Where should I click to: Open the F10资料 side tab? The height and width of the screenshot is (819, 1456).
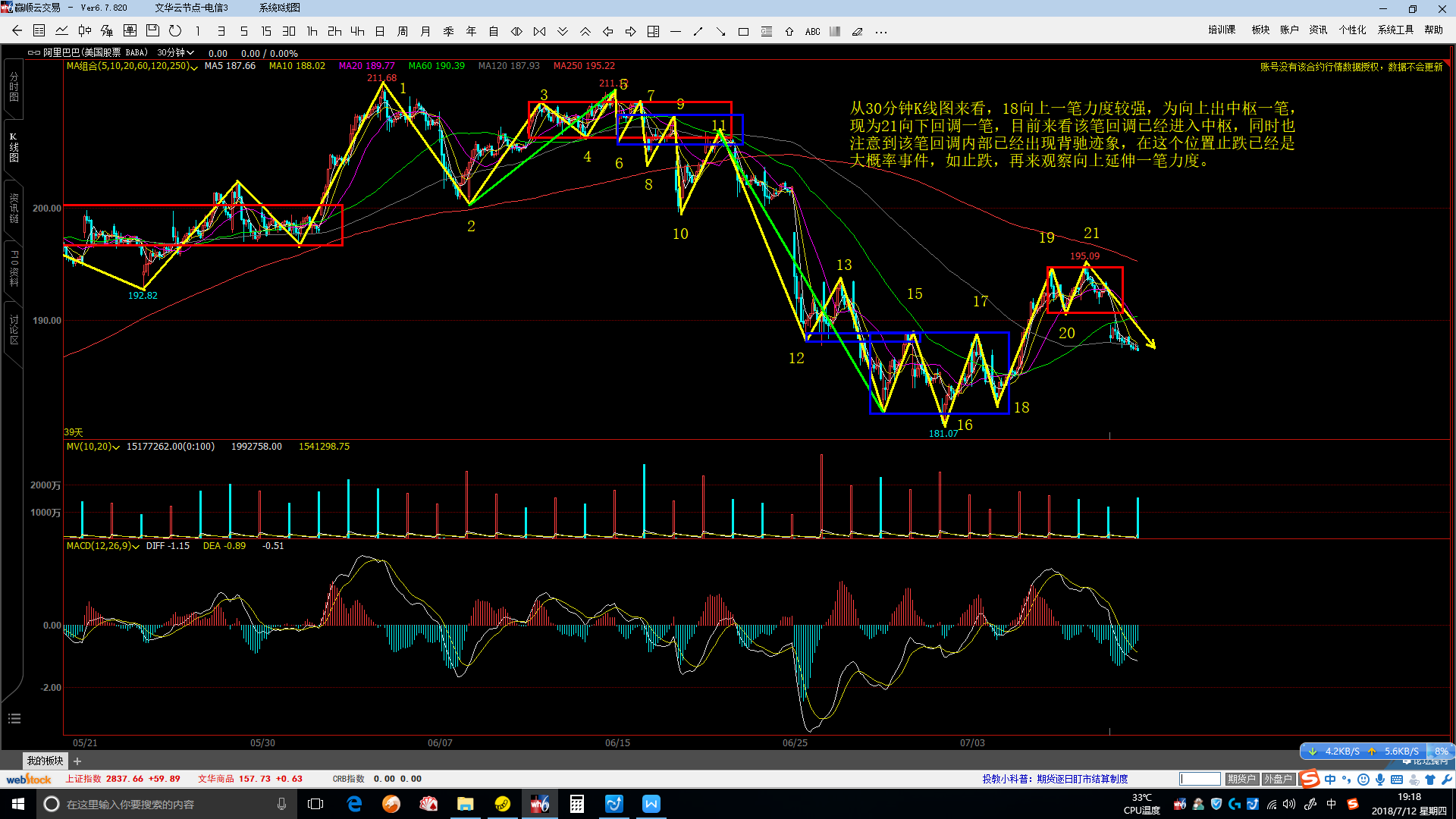click(14, 268)
